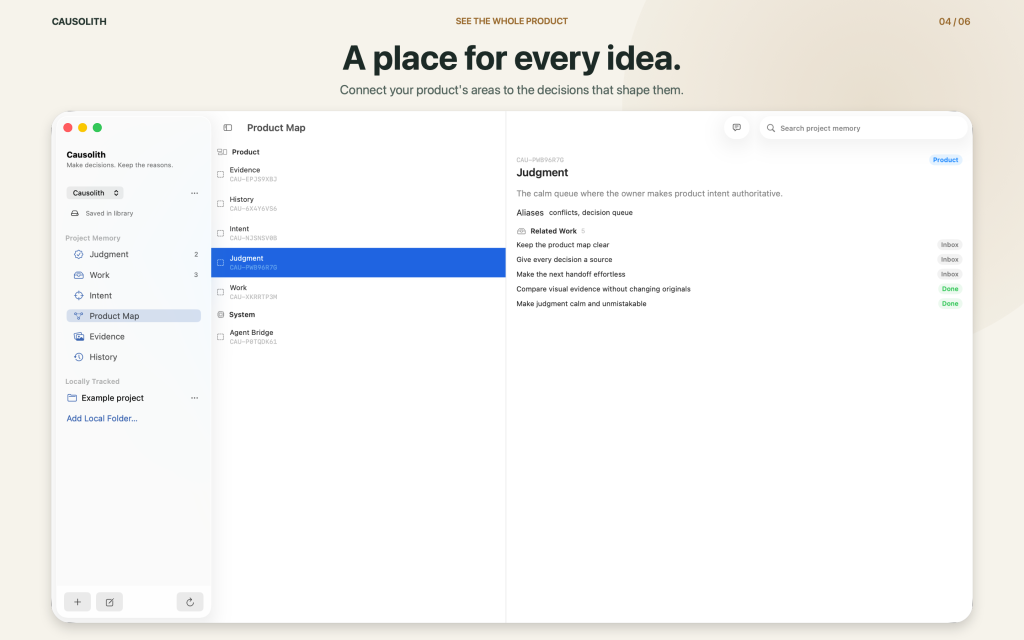Open Judgment in Project Memory sidebar

click(133, 254)
